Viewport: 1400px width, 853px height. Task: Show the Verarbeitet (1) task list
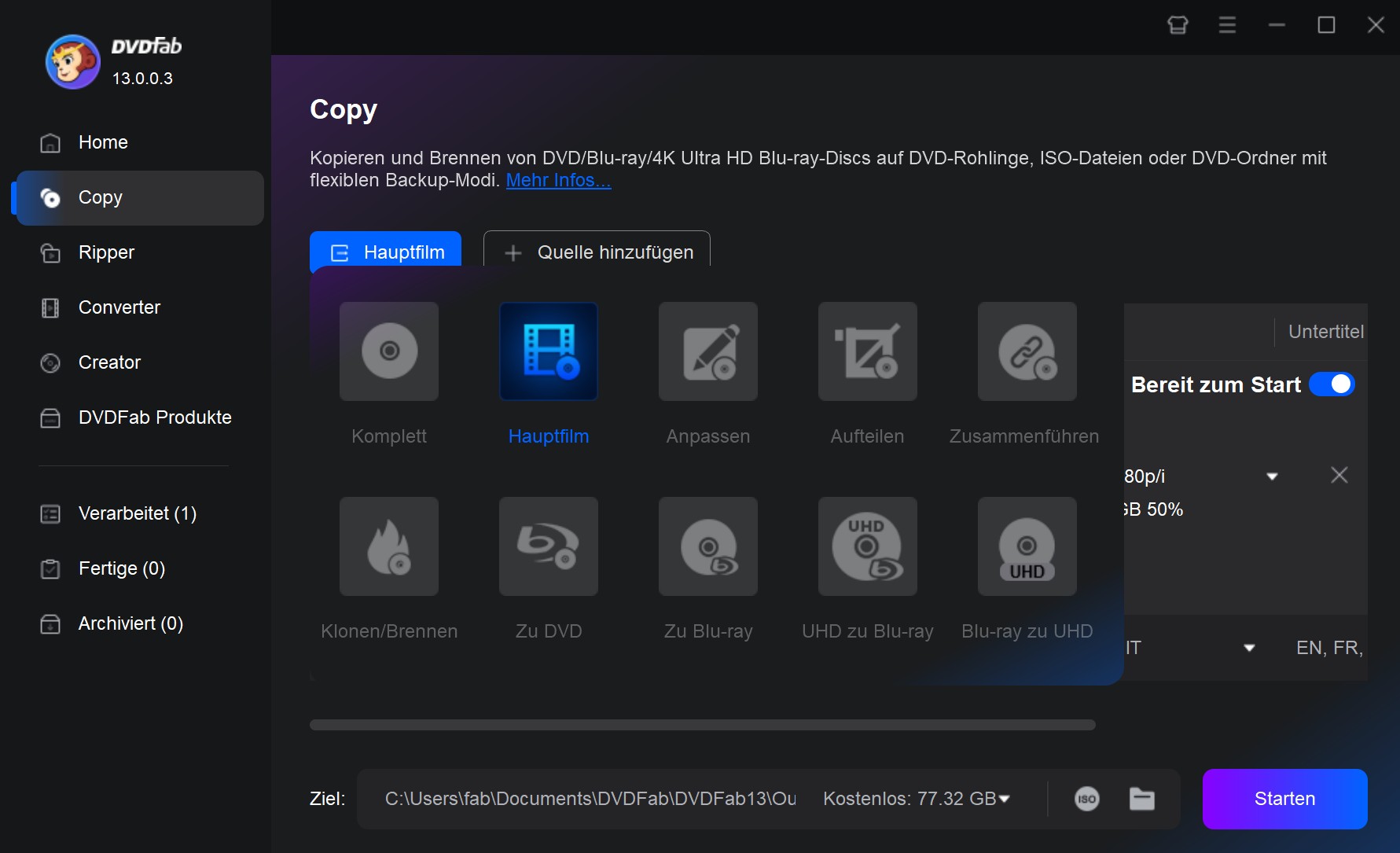(x=140, y=513)
